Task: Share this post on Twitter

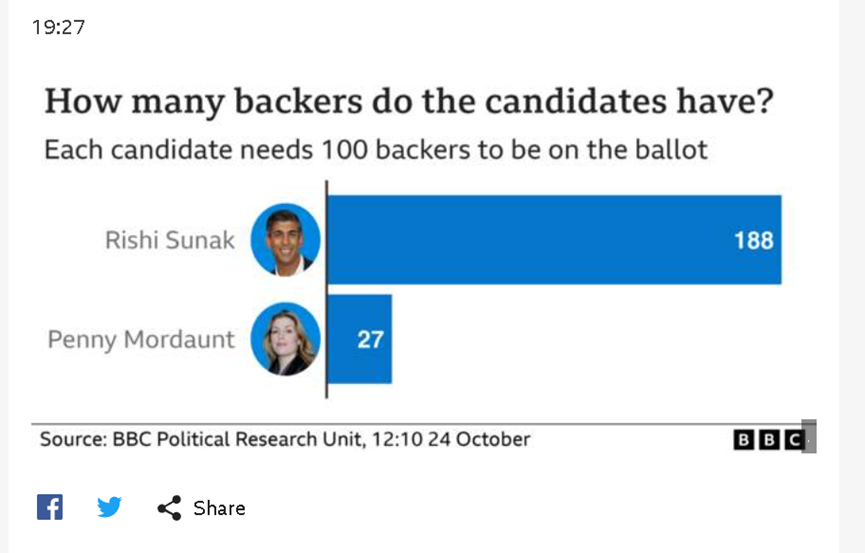Action: [x=109, y=507]
